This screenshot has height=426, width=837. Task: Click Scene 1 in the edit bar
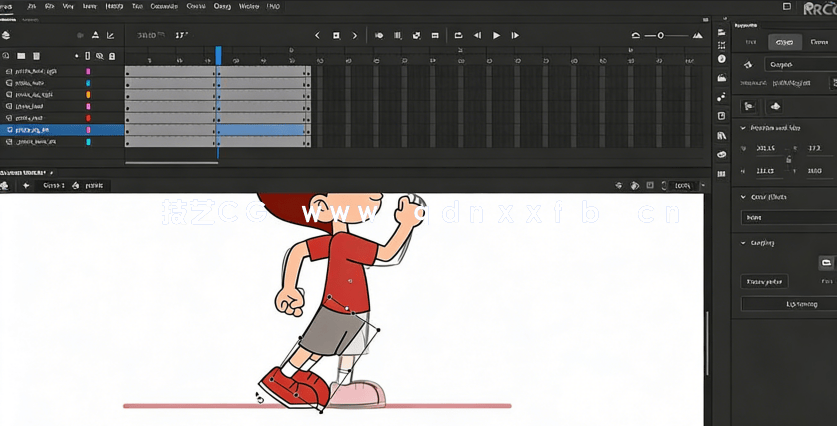coord(54,186)
